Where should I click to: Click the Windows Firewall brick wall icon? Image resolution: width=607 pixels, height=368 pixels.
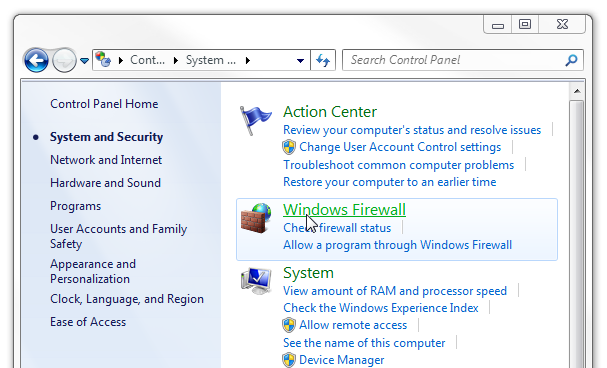pyautogui.click(x=256, y=218)
